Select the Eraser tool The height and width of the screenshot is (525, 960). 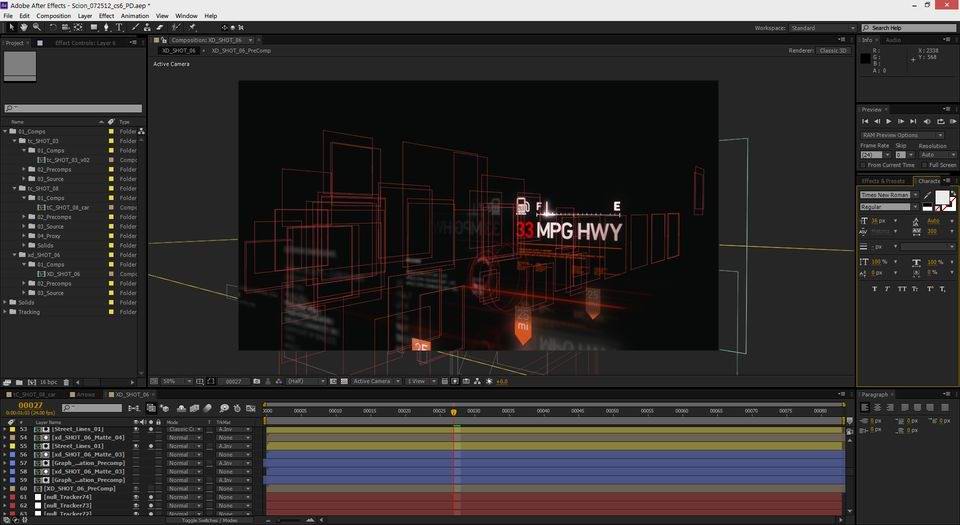pos(160,27)
